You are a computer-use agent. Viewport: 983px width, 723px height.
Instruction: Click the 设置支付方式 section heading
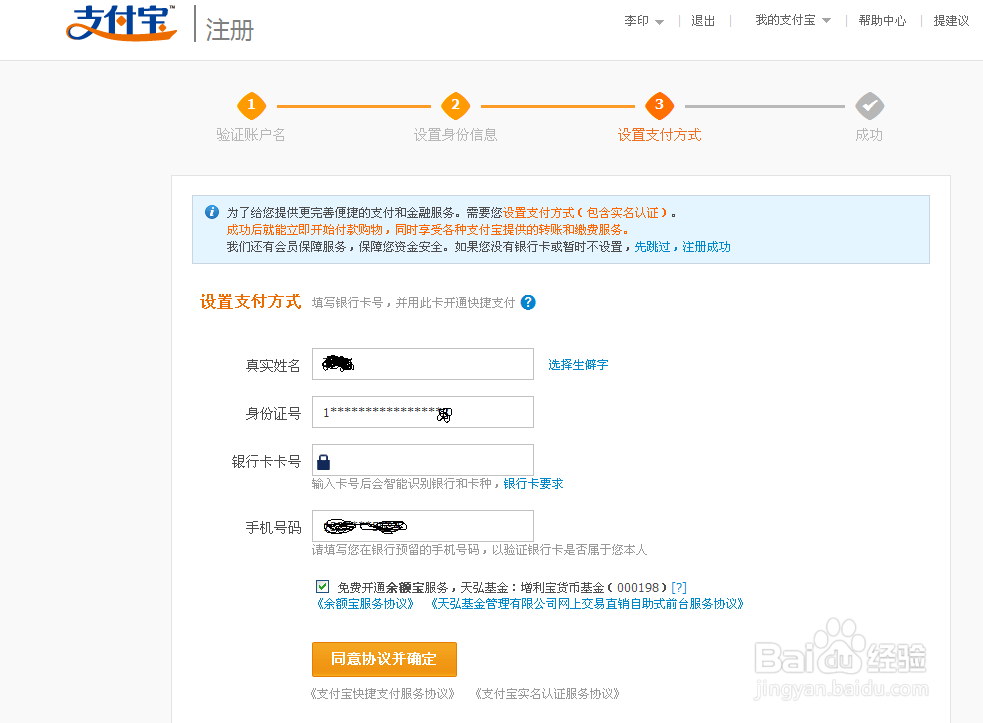point(251,302)
